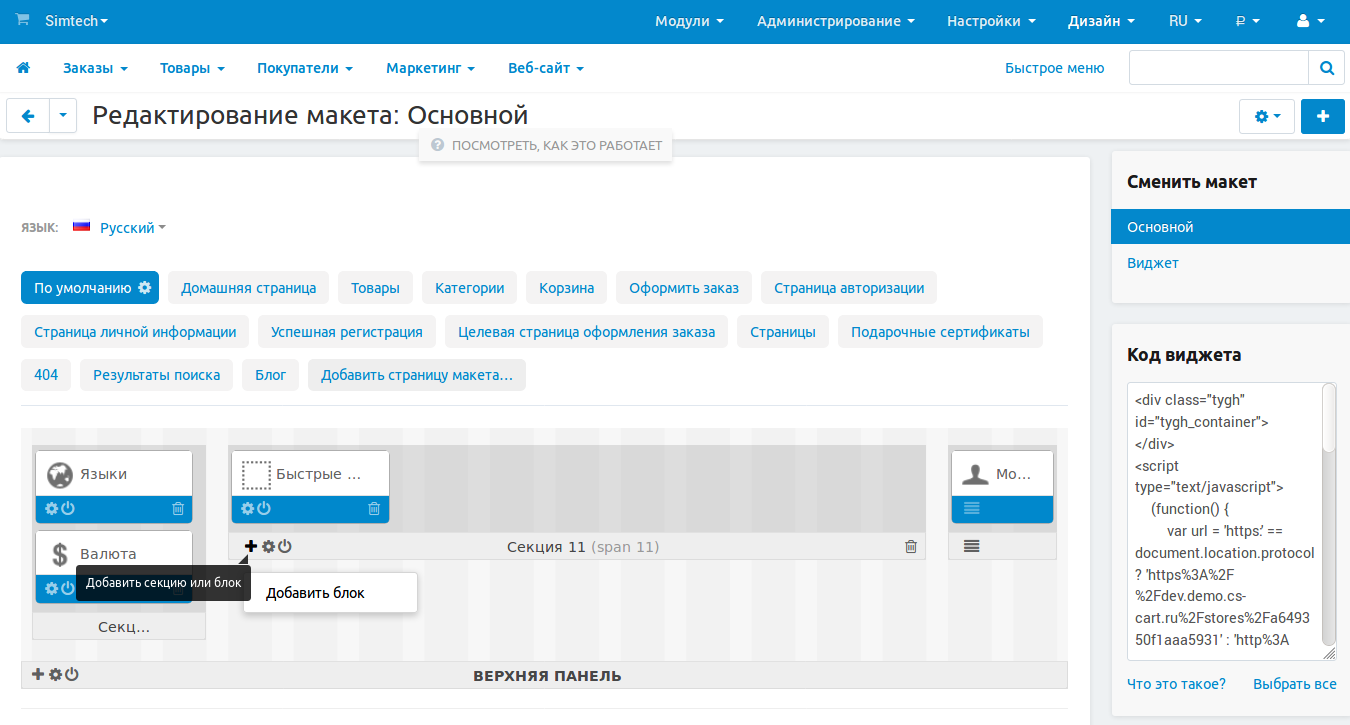Open the Модули dropdown menu
This screenshot has height=725, width=1350.
(689, 21)
